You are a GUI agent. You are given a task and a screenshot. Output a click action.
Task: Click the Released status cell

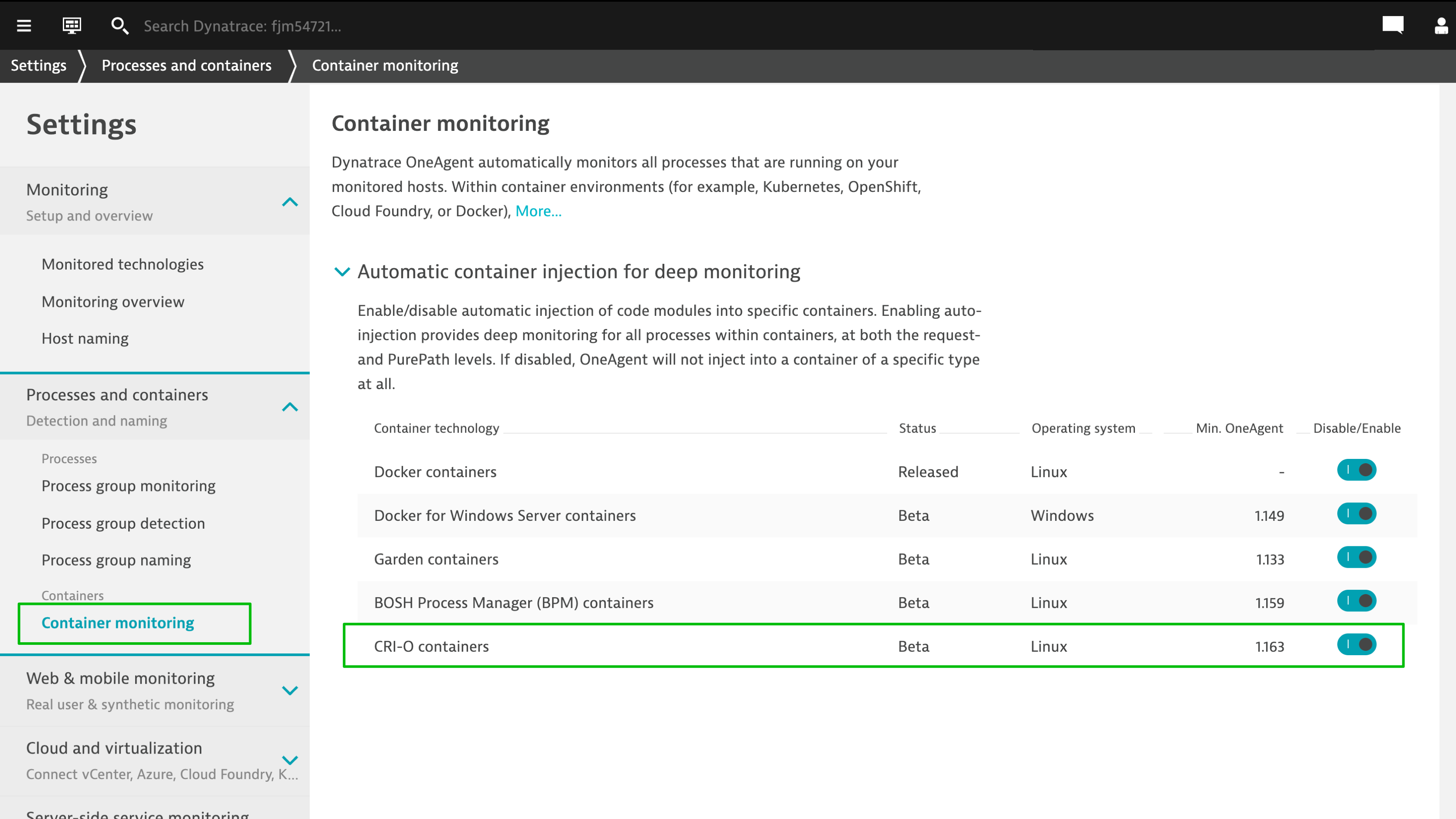(x=928, y=472)
